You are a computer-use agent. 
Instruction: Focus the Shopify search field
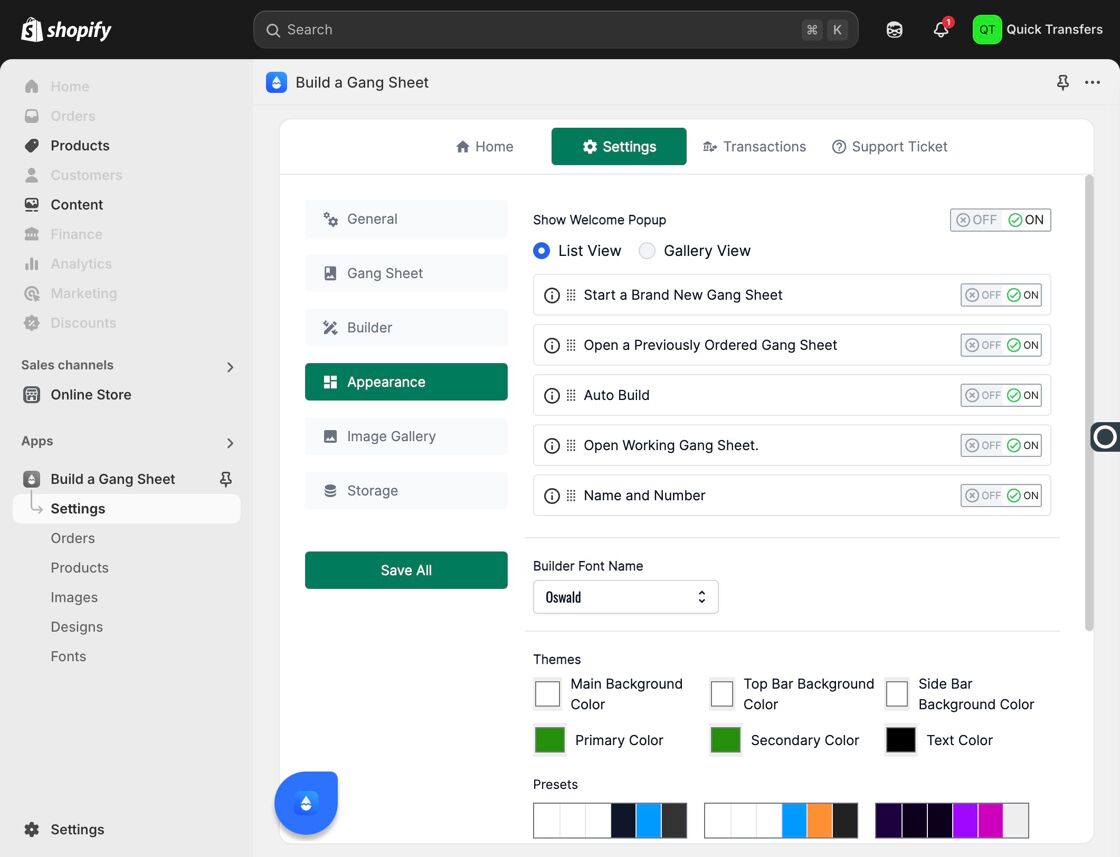[x=555, y=30]
